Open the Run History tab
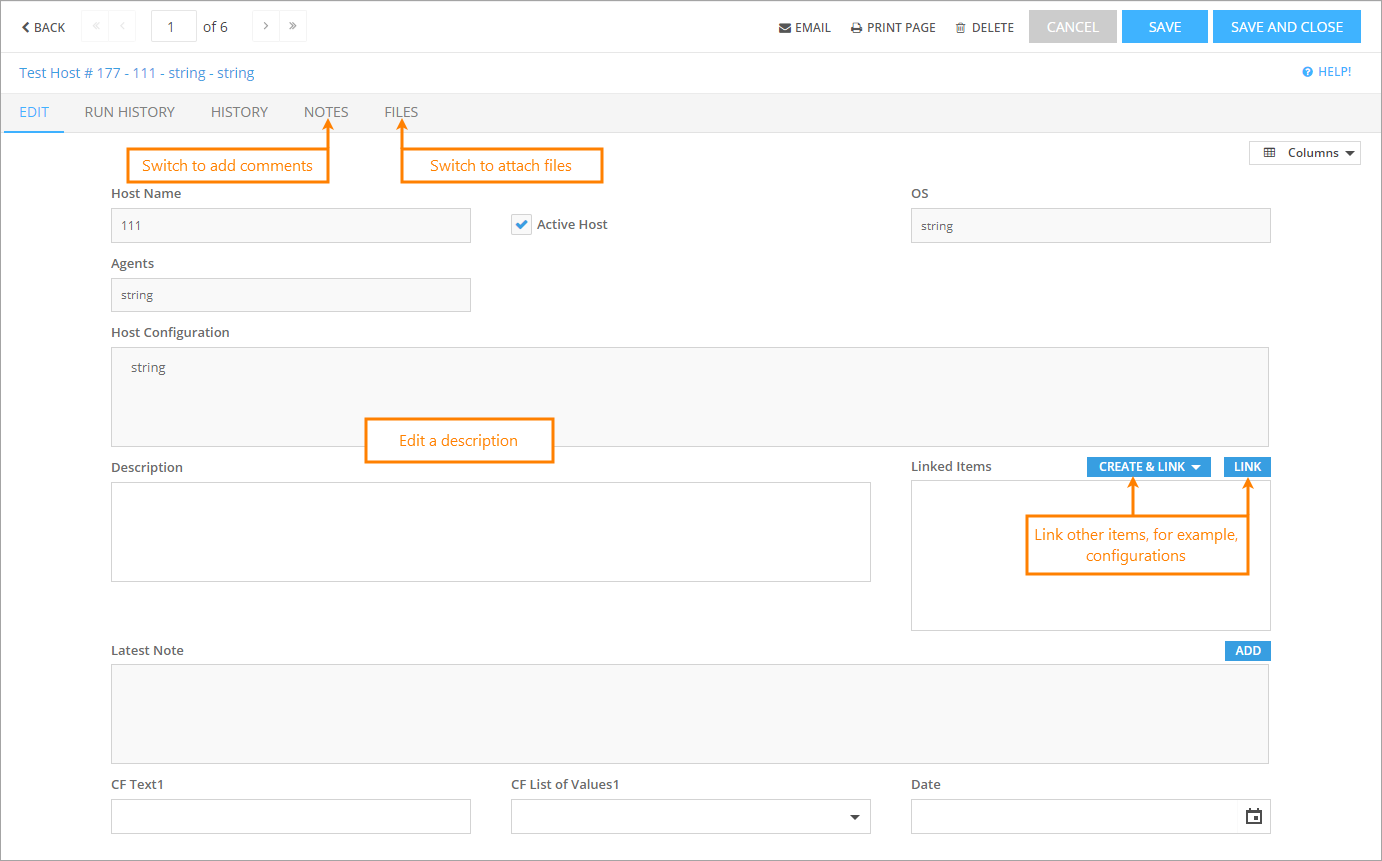This screenshot has height=861, width=1382. 129,112
